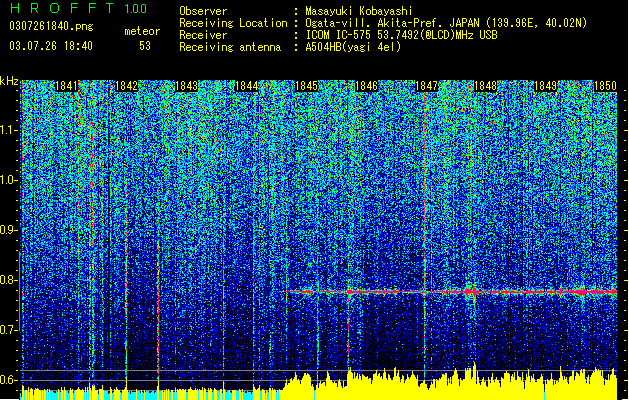This screenshot has height=400, width=629.
Task: Click the filename 0307261840.png text
Action: click(x=51, y=27)
